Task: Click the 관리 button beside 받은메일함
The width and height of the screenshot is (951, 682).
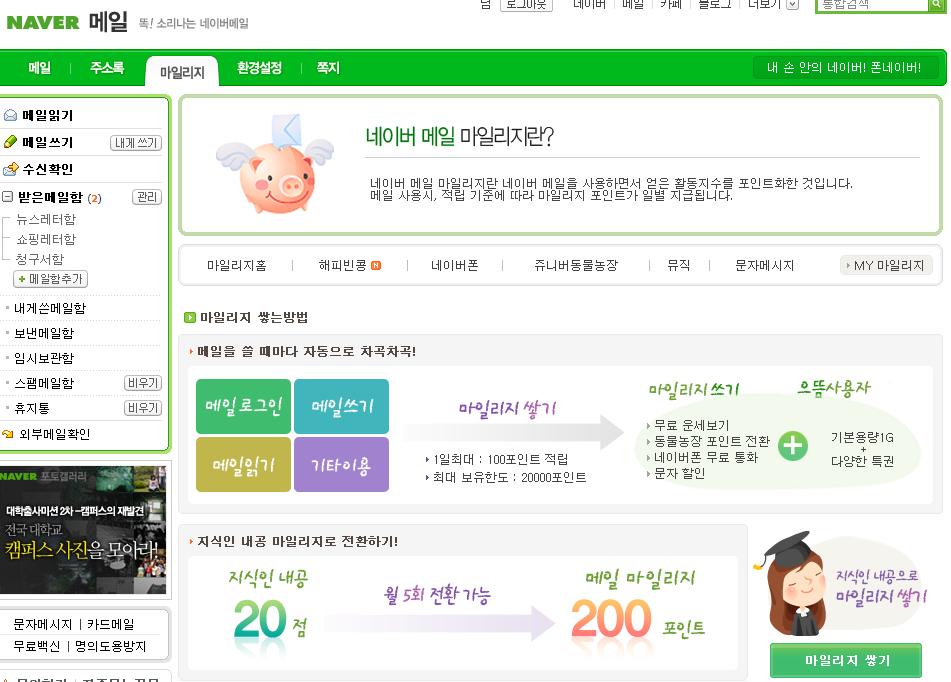Action: [x=147, y=197]
